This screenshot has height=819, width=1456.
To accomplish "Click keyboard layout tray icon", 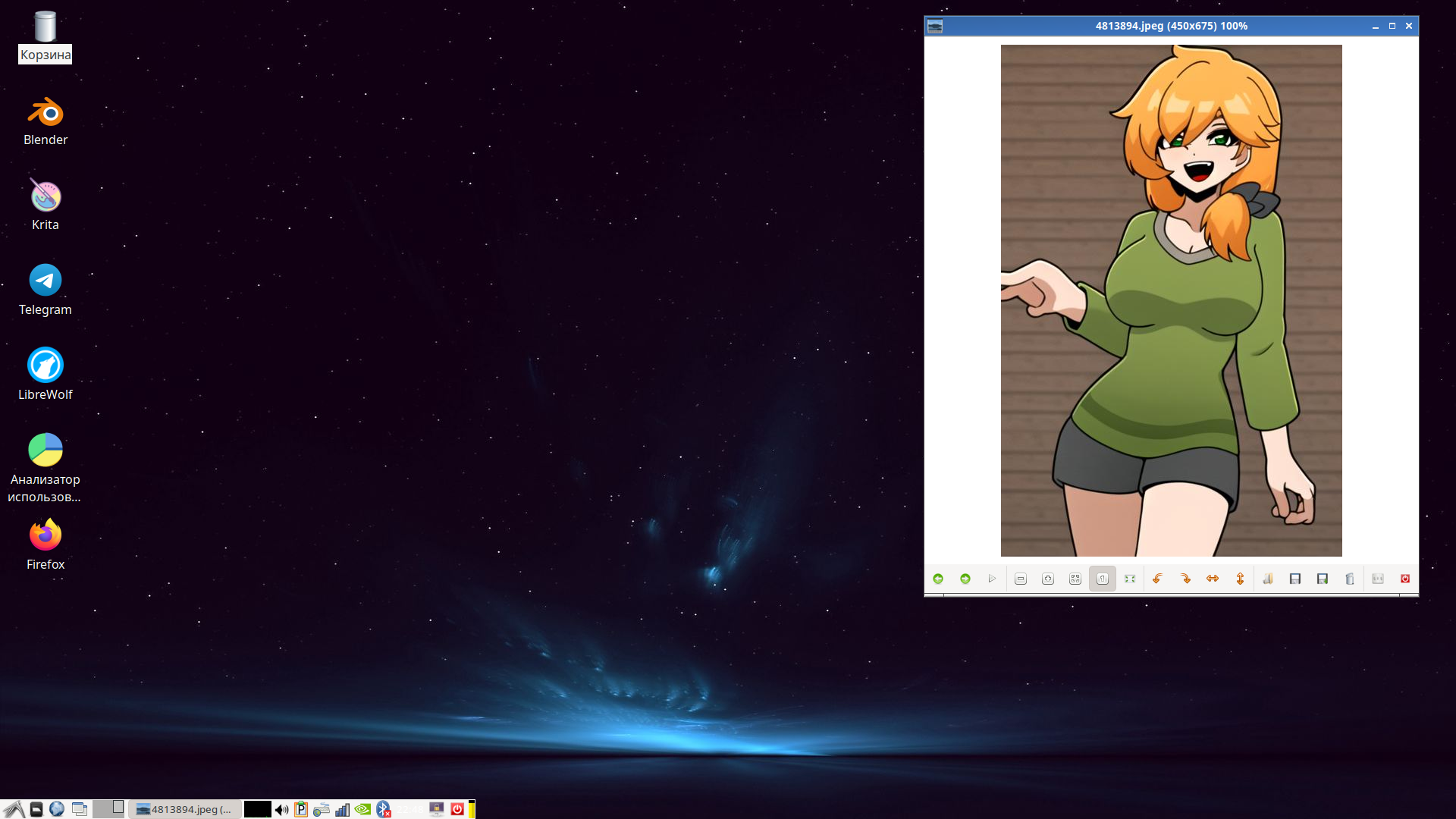I will tap(322, 809).
